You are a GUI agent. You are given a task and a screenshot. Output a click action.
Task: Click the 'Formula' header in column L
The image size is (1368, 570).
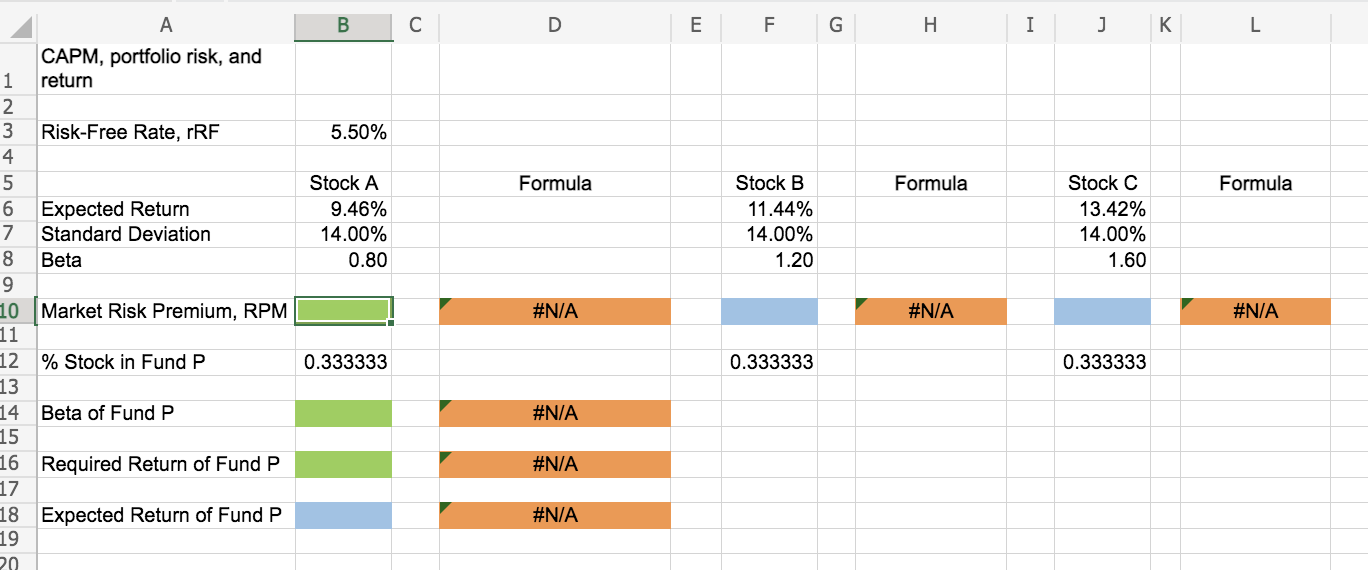1255,183
